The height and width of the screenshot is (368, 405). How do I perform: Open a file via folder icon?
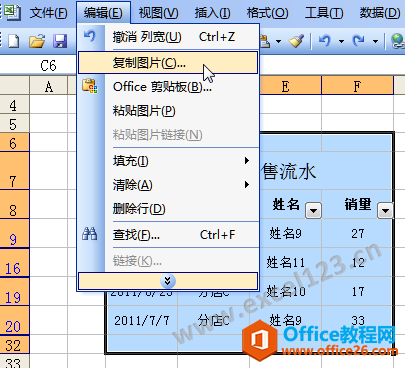pyautogui.click(x=37, y=41)
